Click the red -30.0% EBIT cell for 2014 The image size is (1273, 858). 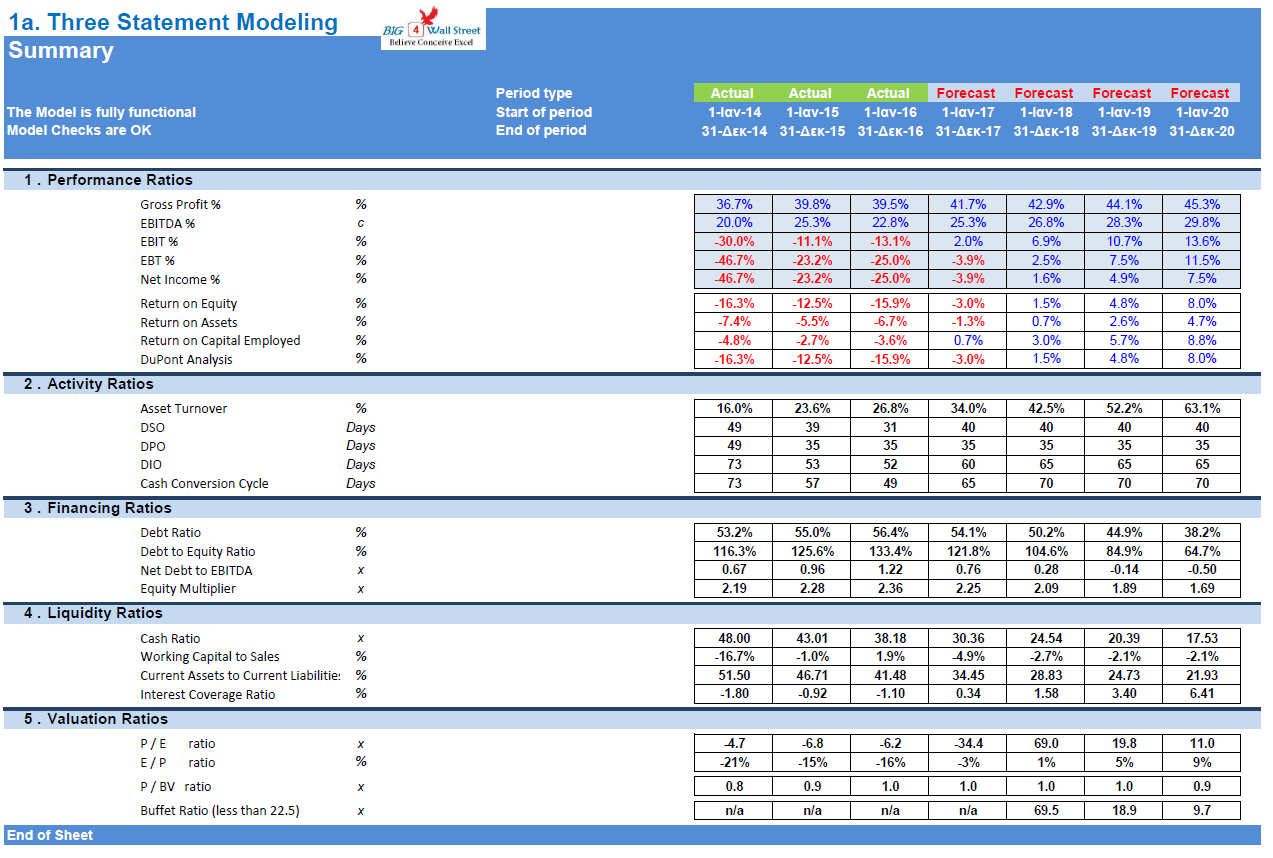pyautogui.click(x=733, y=241)
